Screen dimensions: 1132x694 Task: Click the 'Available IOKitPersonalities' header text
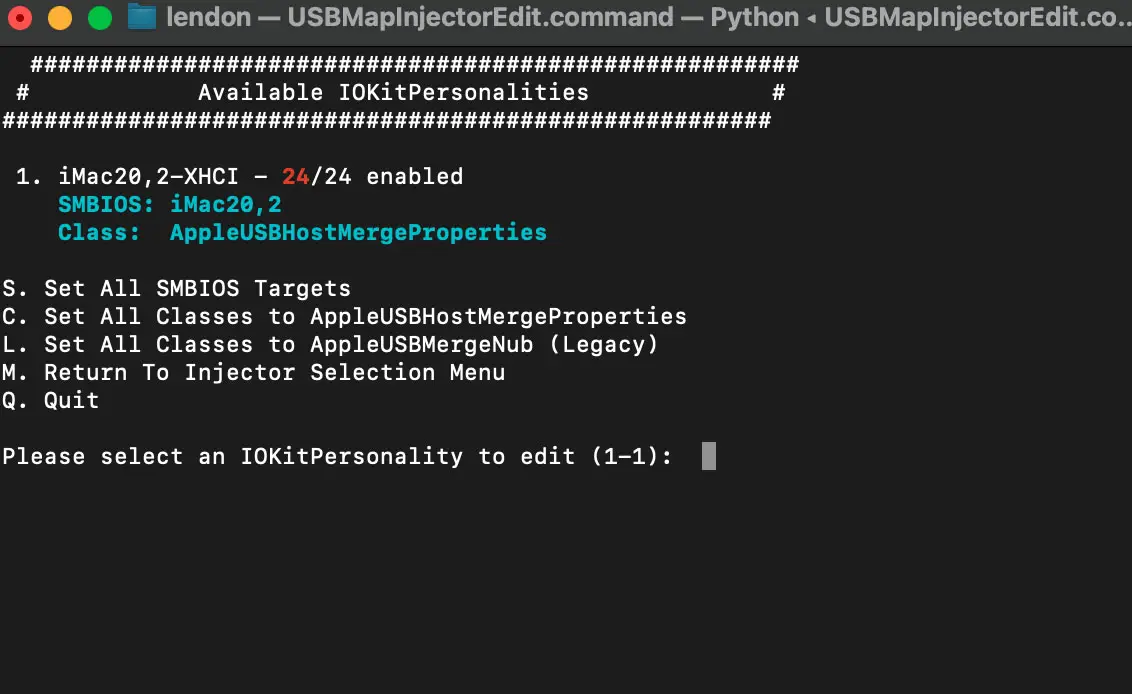tap(393, 93)
